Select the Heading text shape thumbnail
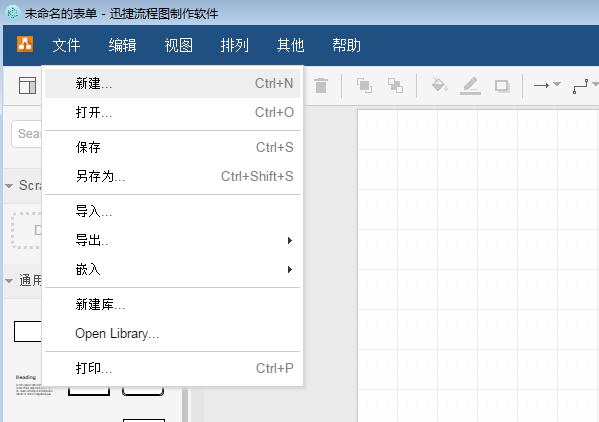 34,386
